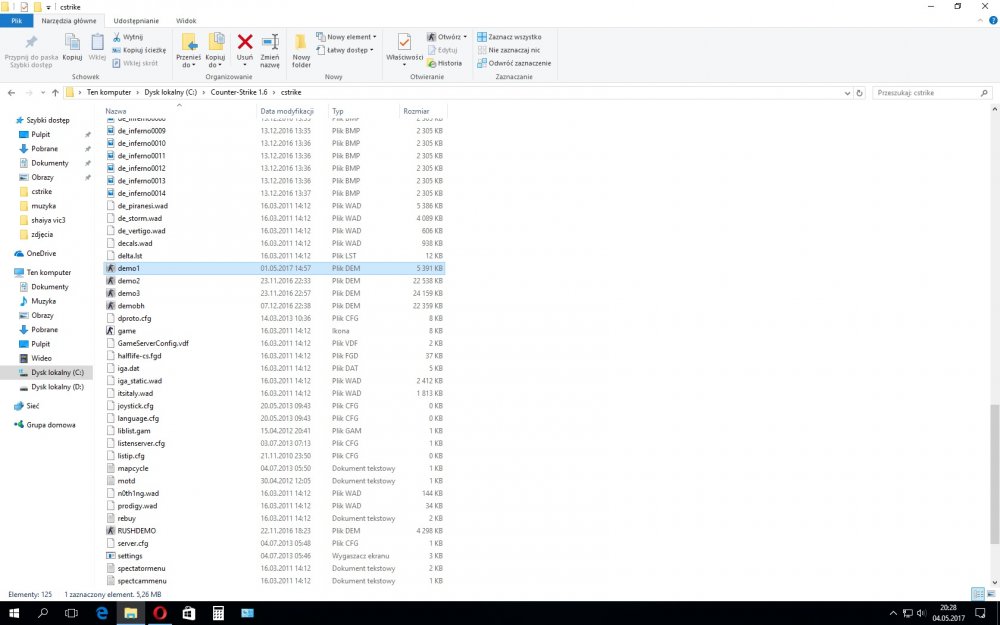Open the Windows Start menu
The height and width of the screenshot is (625, 1000).
pos(13,613)
